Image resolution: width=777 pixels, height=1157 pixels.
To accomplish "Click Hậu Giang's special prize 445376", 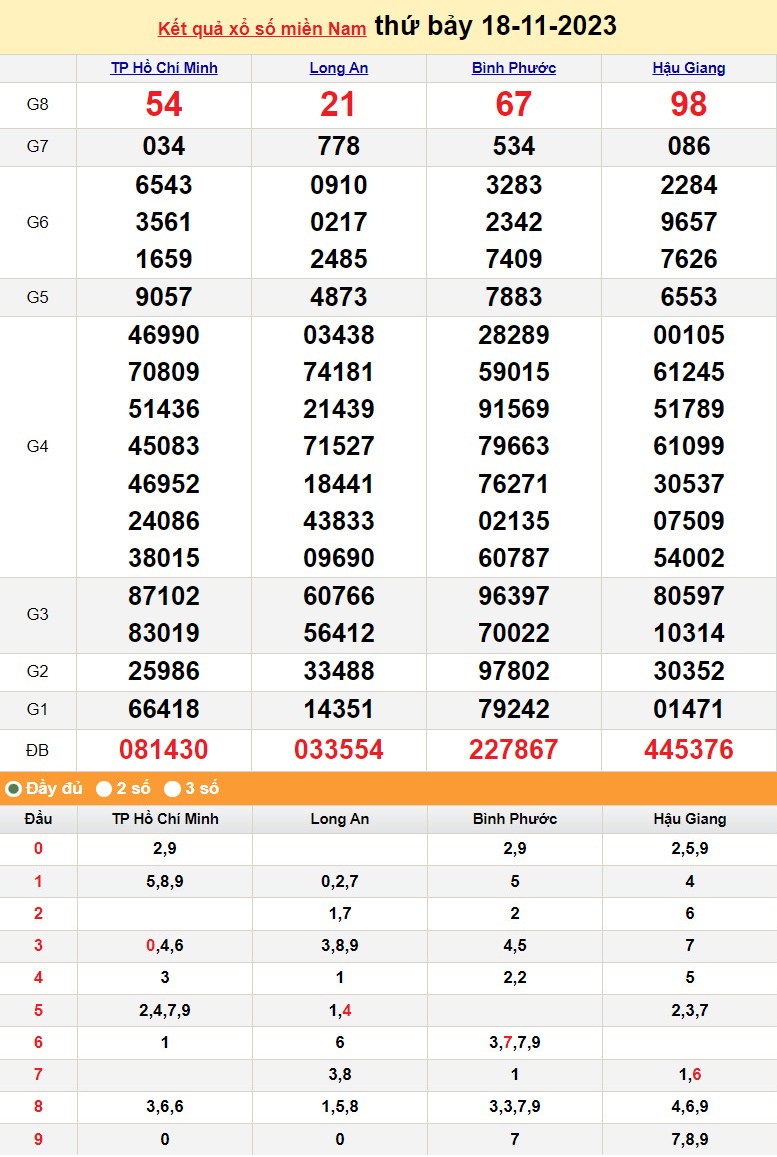I will point(689,750).
